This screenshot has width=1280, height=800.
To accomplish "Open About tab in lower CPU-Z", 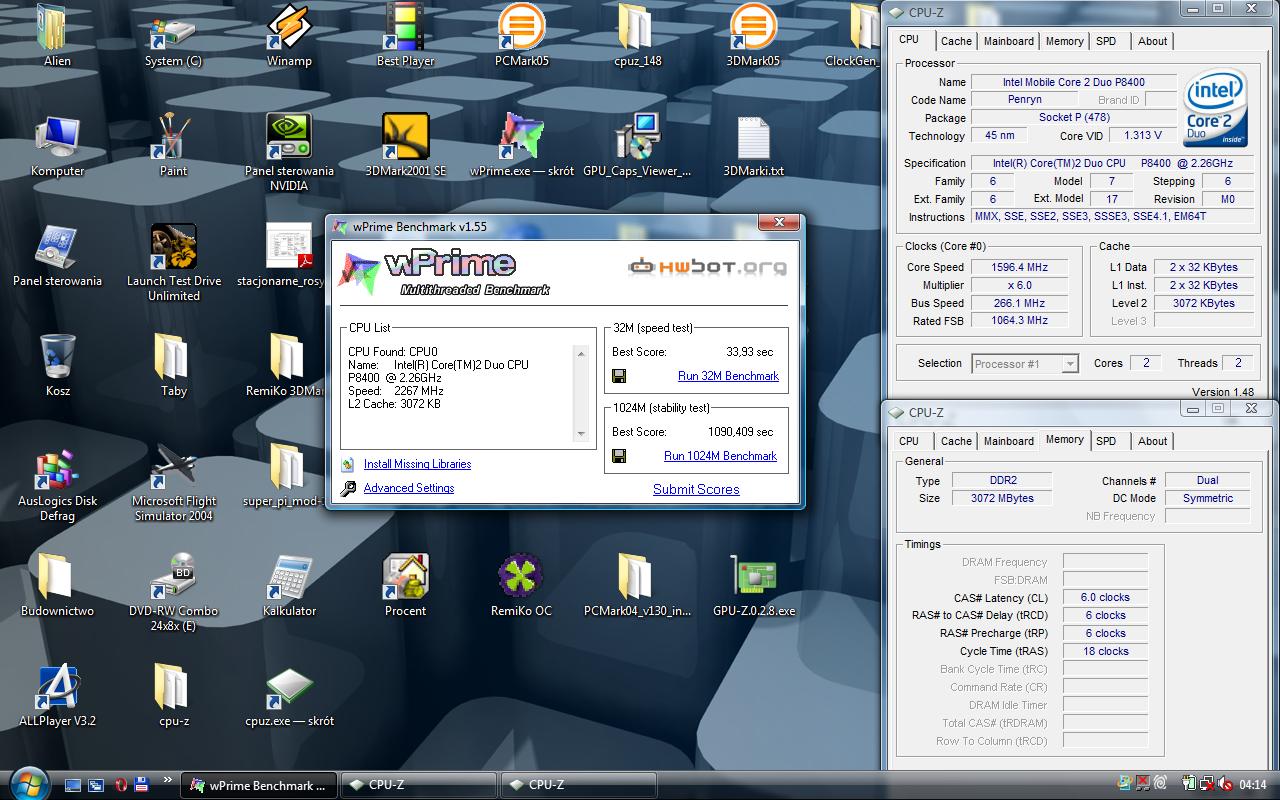I will pyautogui.click(x=1152, y=441).
